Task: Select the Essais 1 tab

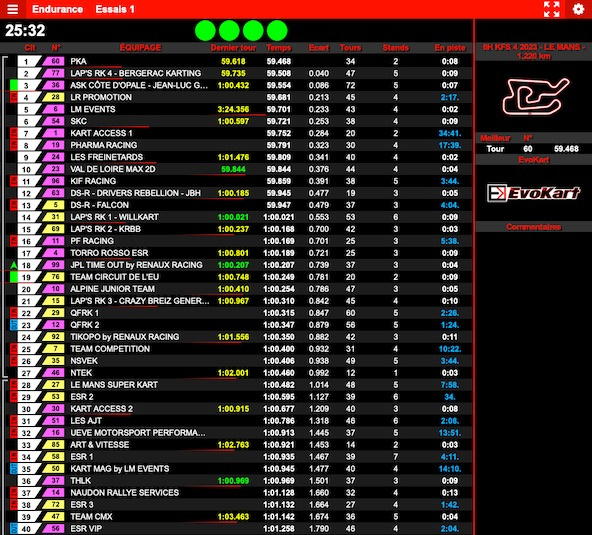Action: (x=115, y=9)
